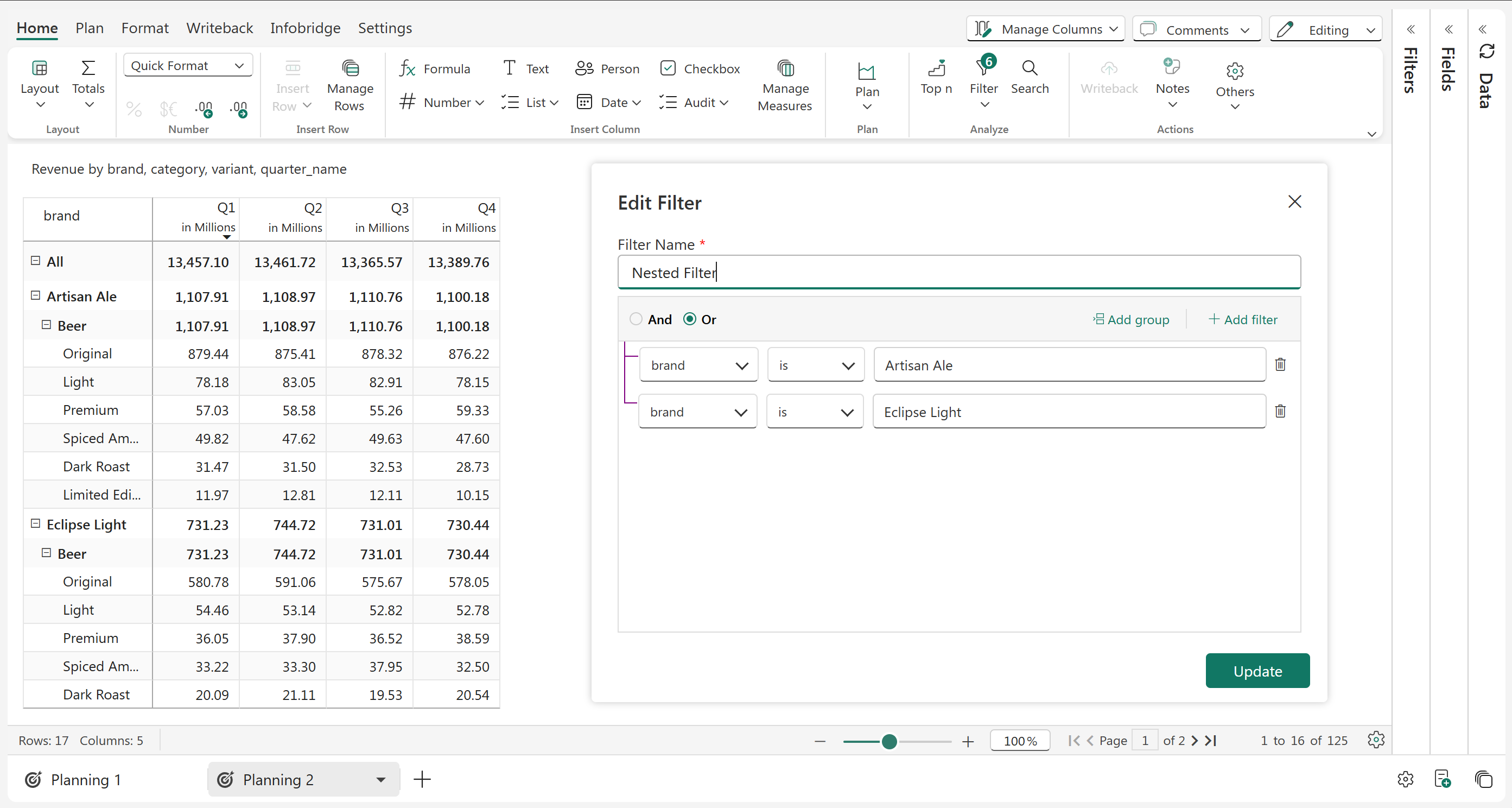Switch to the Writeback ribbon tab
The height and width of the screenshot is (808, 1512).
click(219, 28)
